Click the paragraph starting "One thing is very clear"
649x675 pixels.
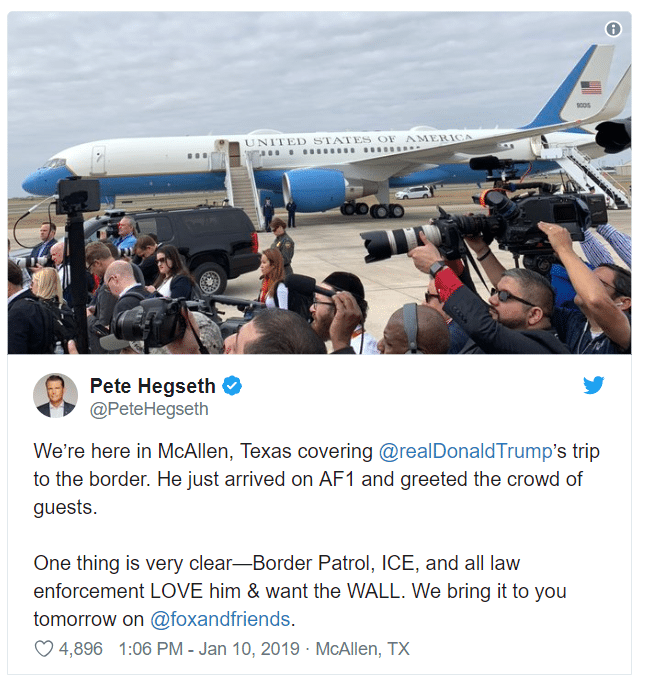pyautogui.click(x=300, y=591)
